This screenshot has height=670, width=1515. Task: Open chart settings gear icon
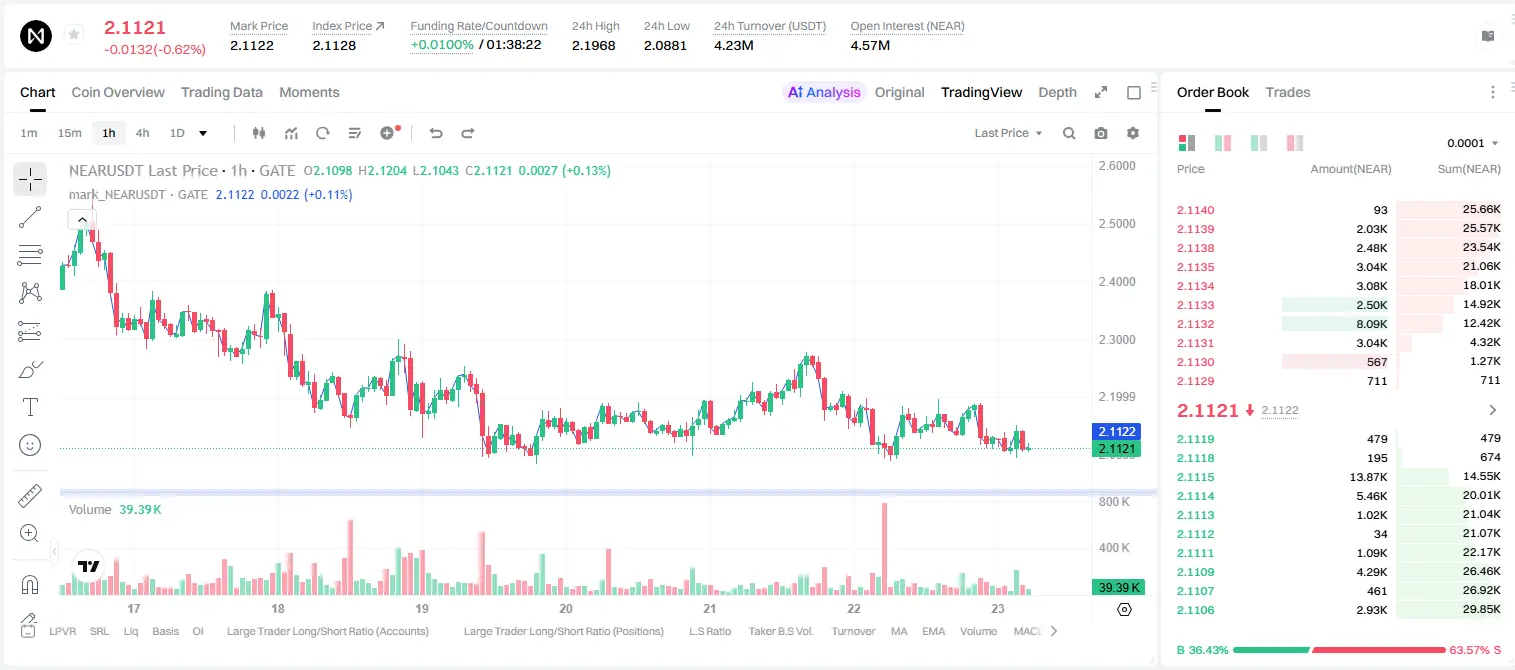point(1133,133)
